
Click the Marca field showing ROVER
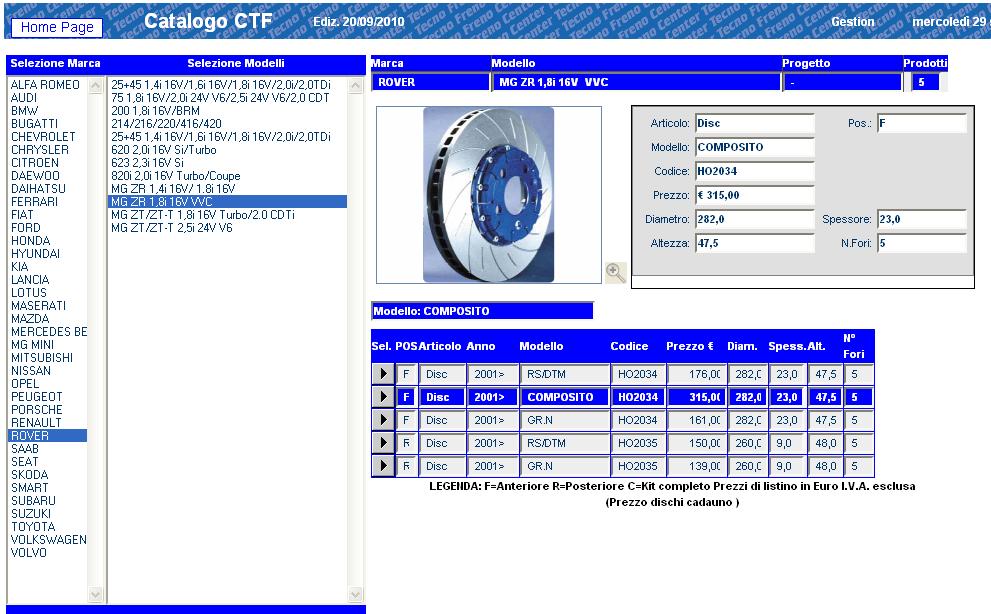tap(430, 82)
